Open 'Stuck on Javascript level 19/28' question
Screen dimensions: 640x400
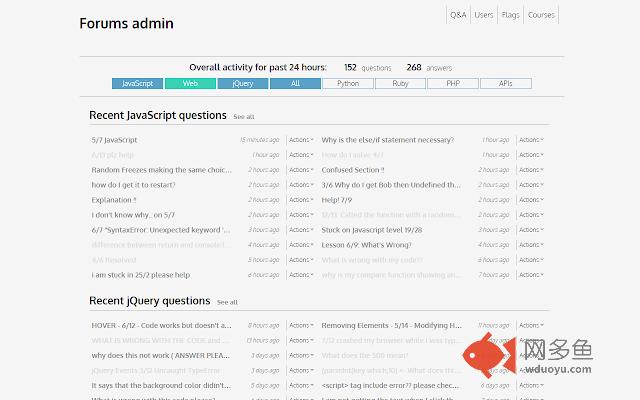[372, 230]
